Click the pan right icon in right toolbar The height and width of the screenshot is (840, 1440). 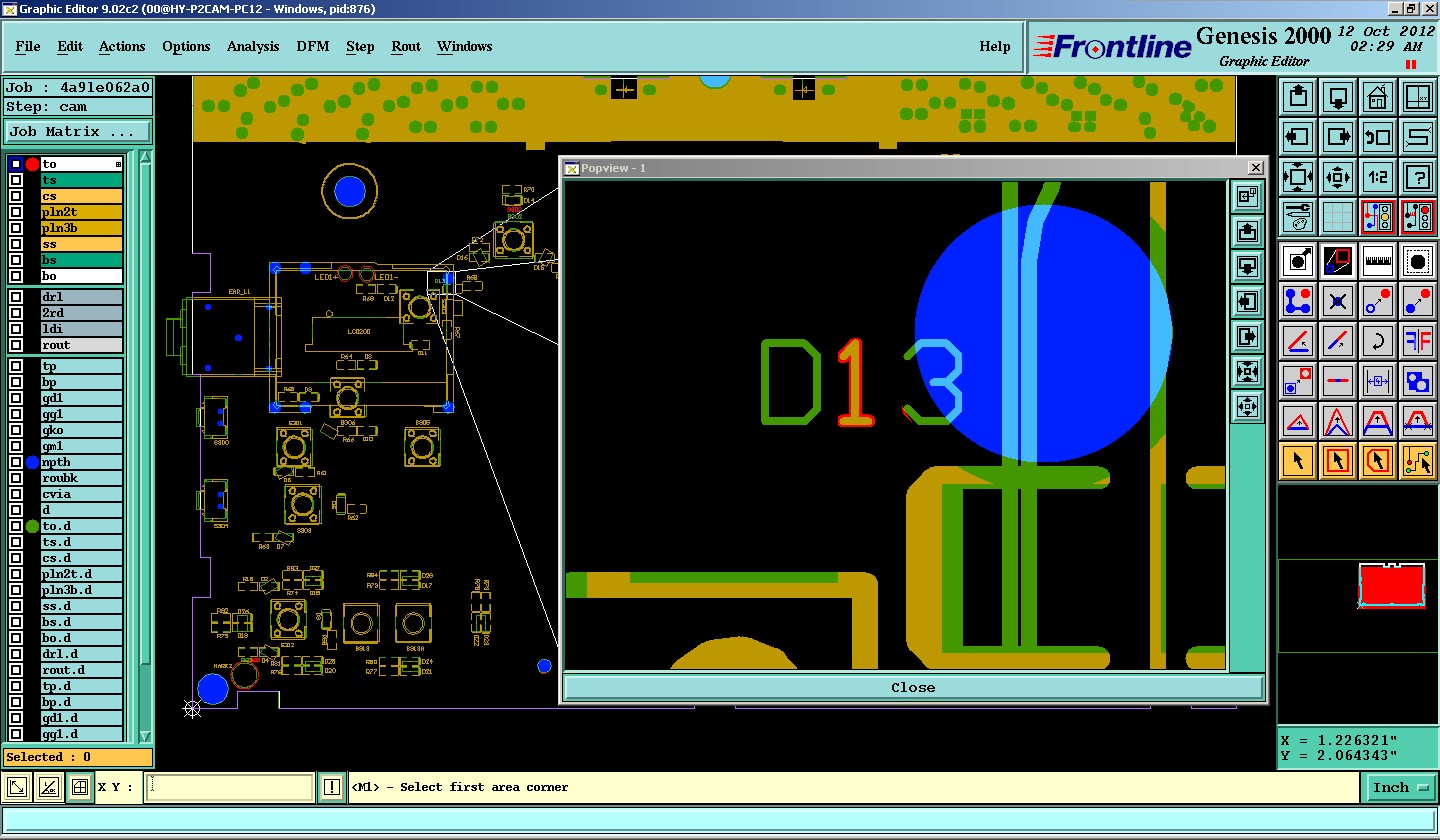click(x=1338, y=137)
